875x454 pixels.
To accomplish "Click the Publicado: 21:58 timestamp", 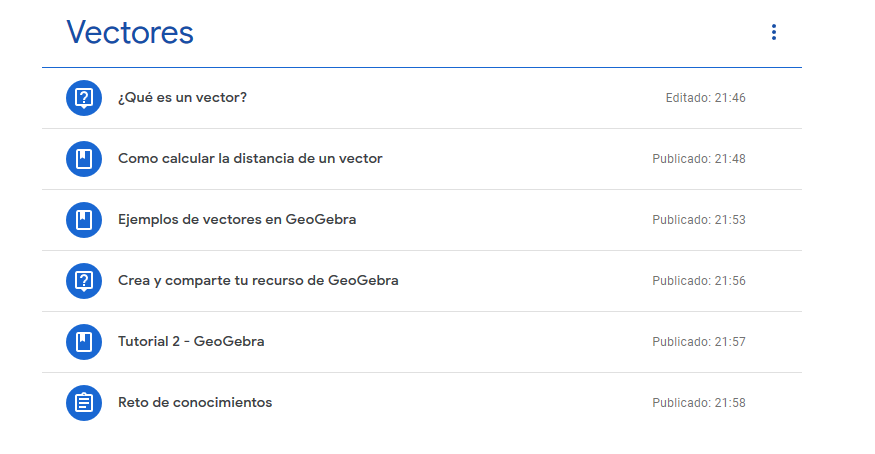I will [x=699, y=403].
